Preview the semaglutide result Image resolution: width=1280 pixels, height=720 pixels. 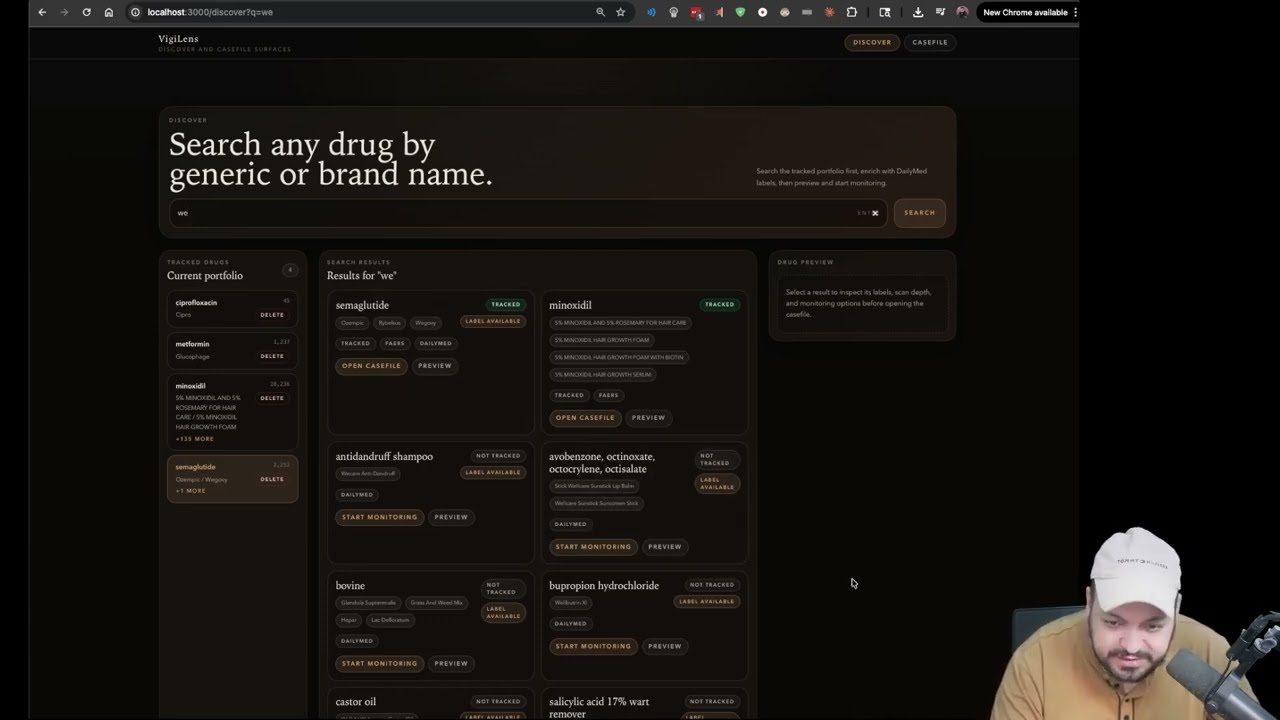point(434,366)
